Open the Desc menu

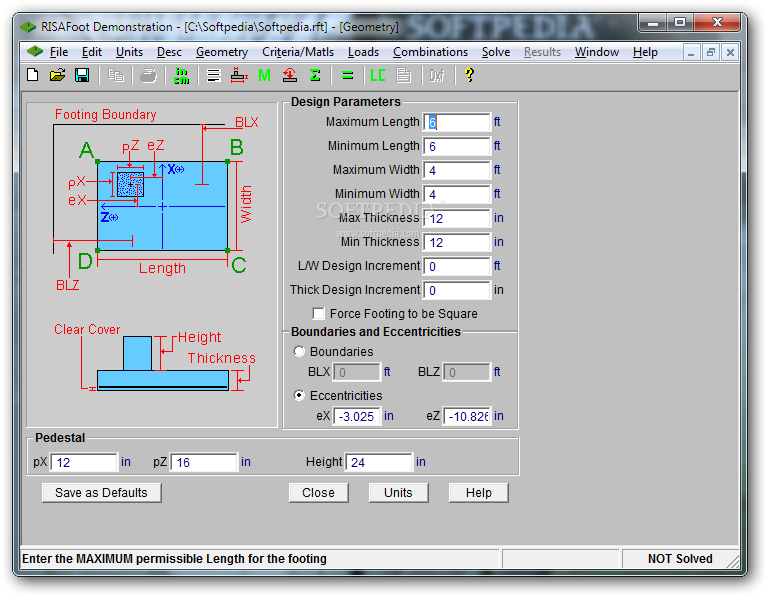pyautogui.click(x=169, y=52)
